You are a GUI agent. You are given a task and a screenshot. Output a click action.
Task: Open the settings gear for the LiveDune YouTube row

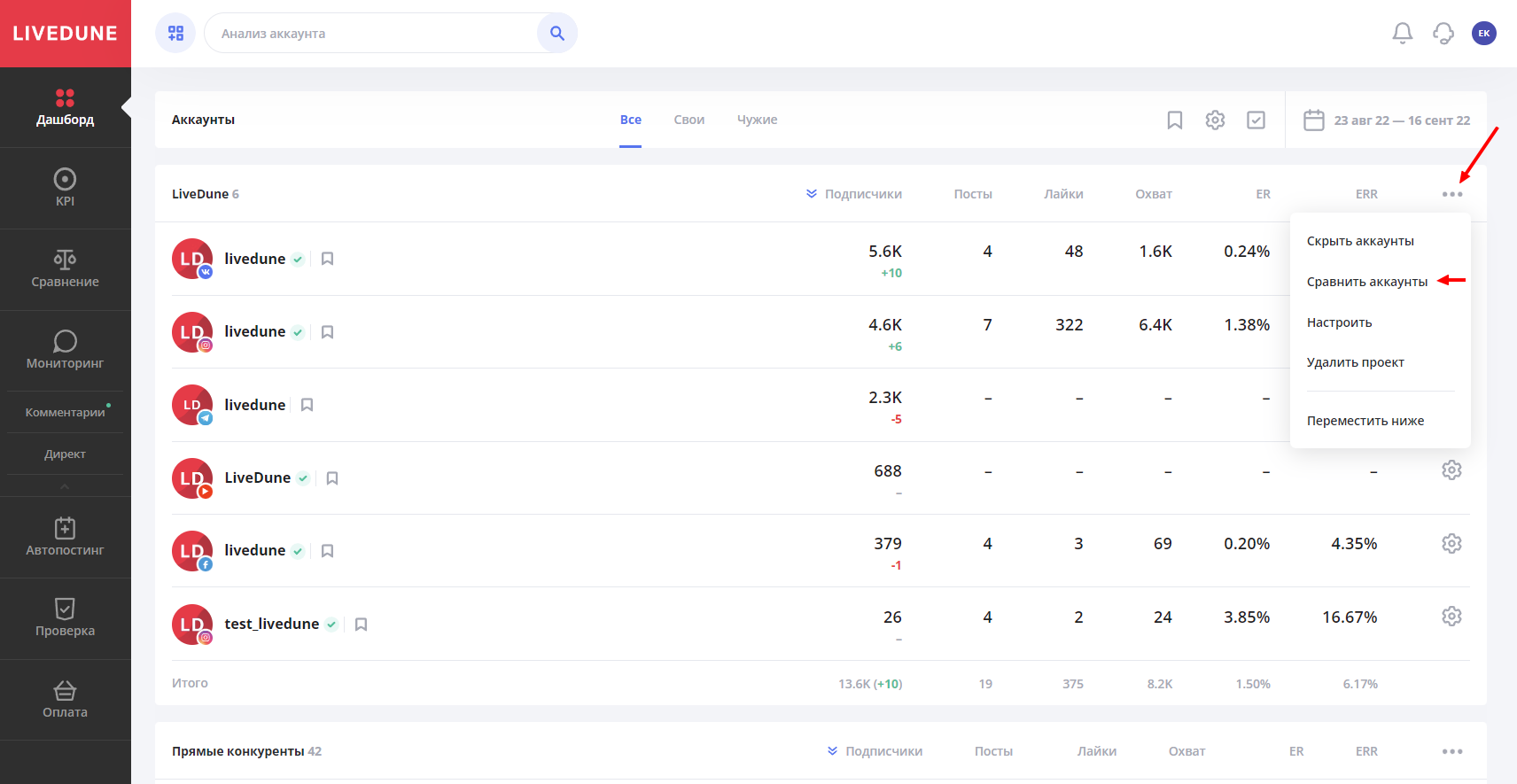click(1451, 470)
